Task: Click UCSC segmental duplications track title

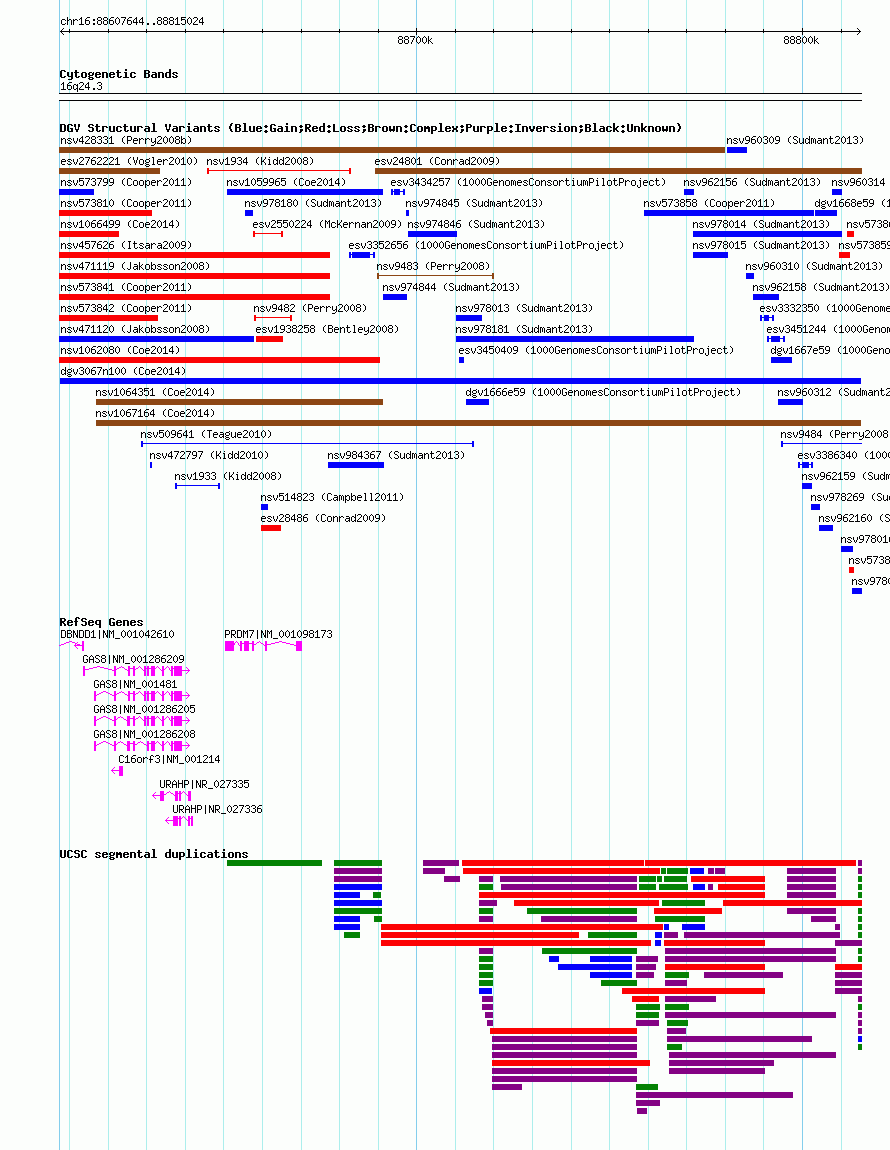Action: (154, 854)
